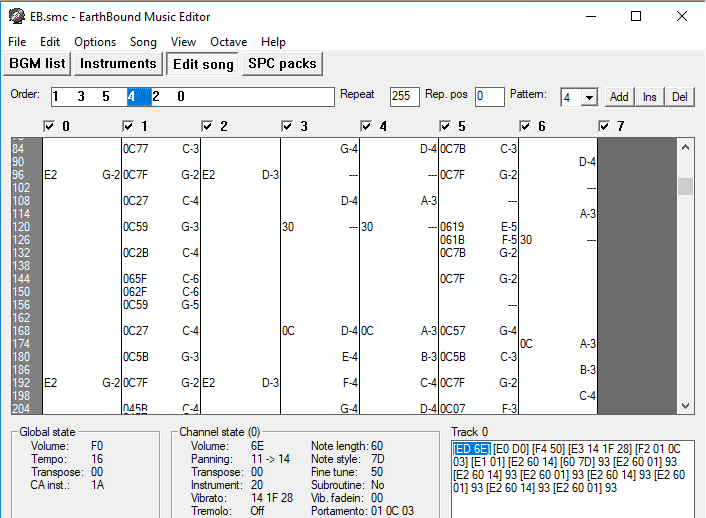Open the View menu
Image resolution: width=706 pixels, height=518 pixels.
pos(183,42)
